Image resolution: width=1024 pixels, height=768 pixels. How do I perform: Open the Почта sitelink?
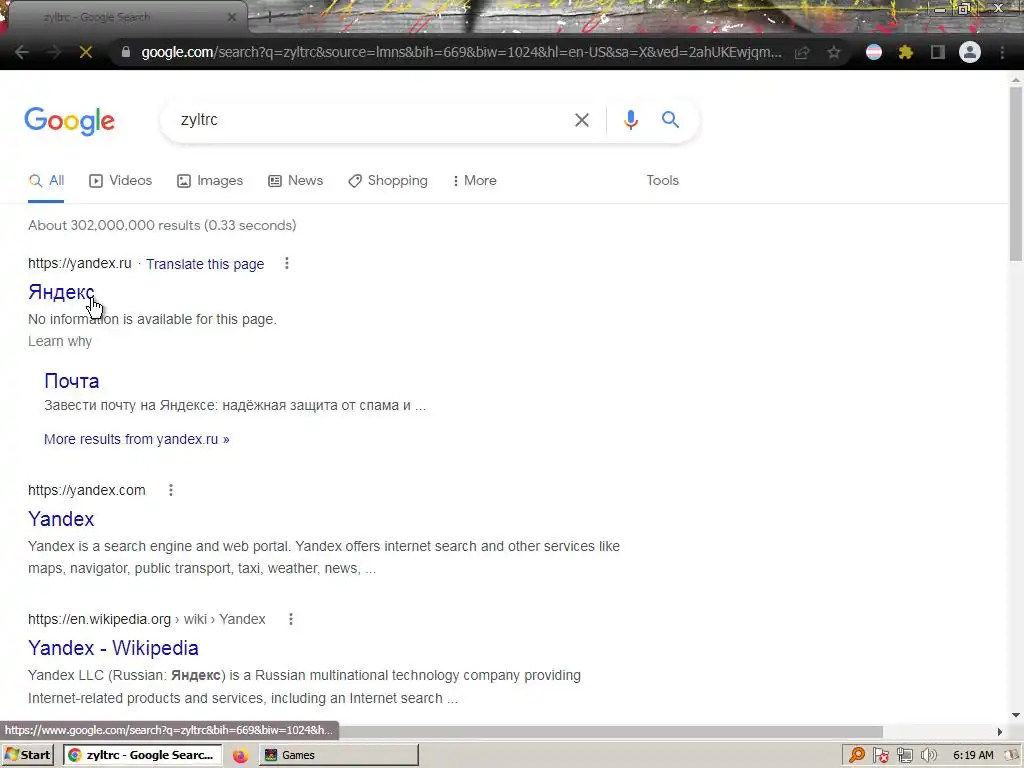point(72,381)
